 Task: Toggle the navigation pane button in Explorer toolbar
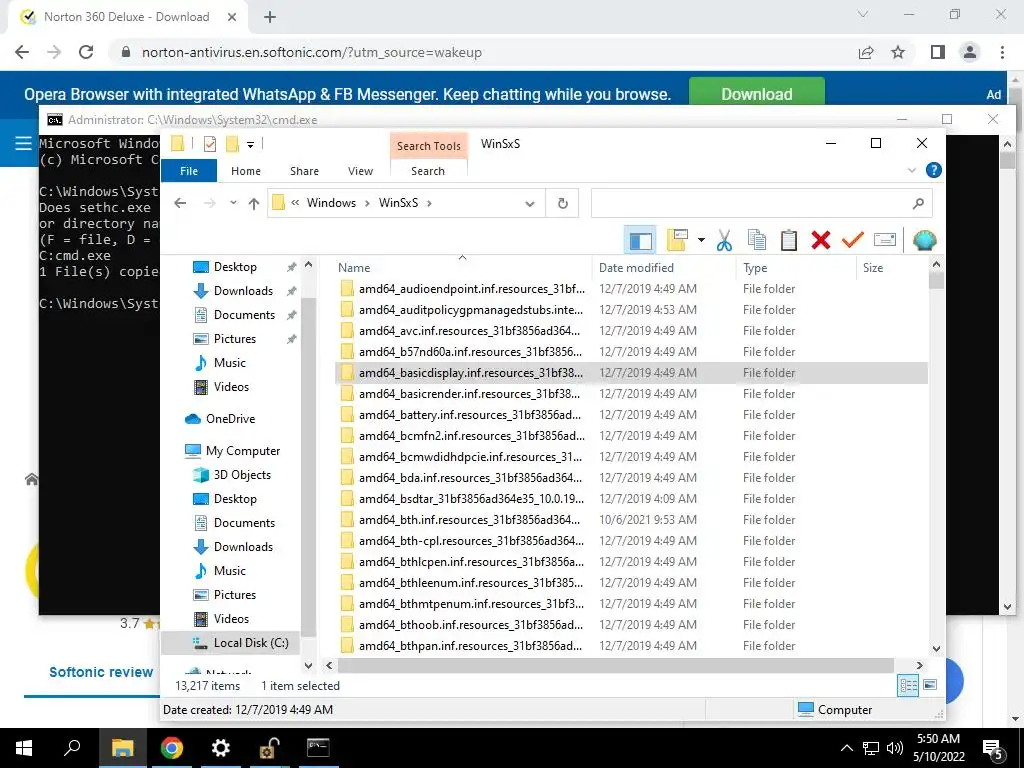(x=640, y=240)
